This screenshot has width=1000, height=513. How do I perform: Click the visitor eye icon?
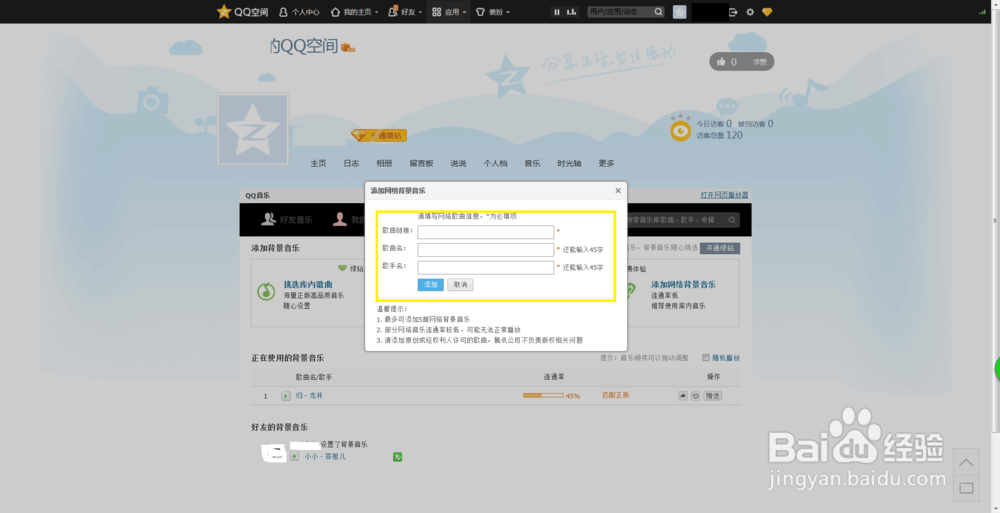tap(680, 130)
